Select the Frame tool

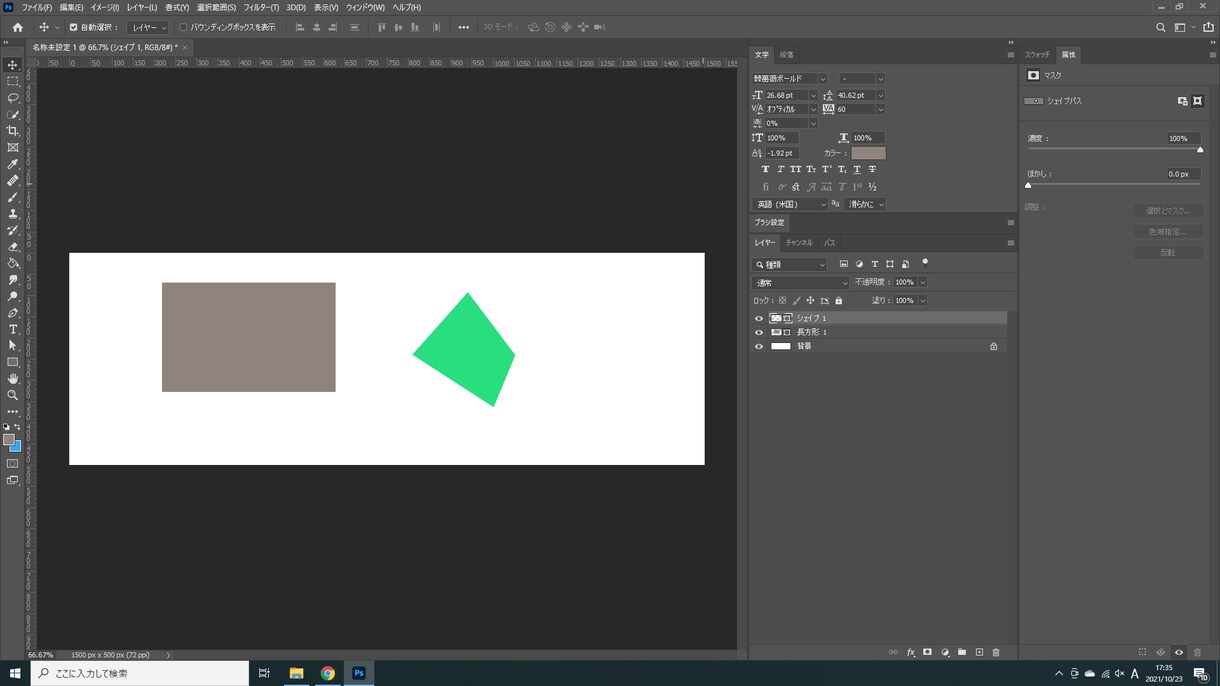[x=13, y=147]
